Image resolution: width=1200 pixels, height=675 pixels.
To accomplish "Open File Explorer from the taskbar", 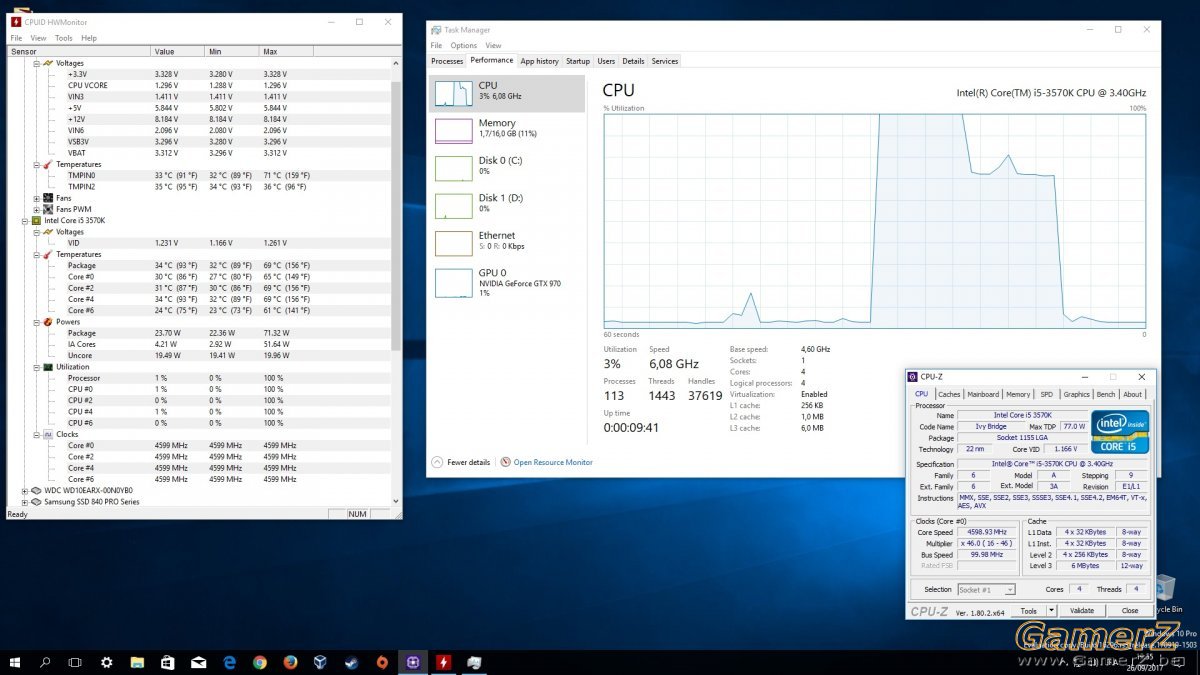I will (137, 662).
